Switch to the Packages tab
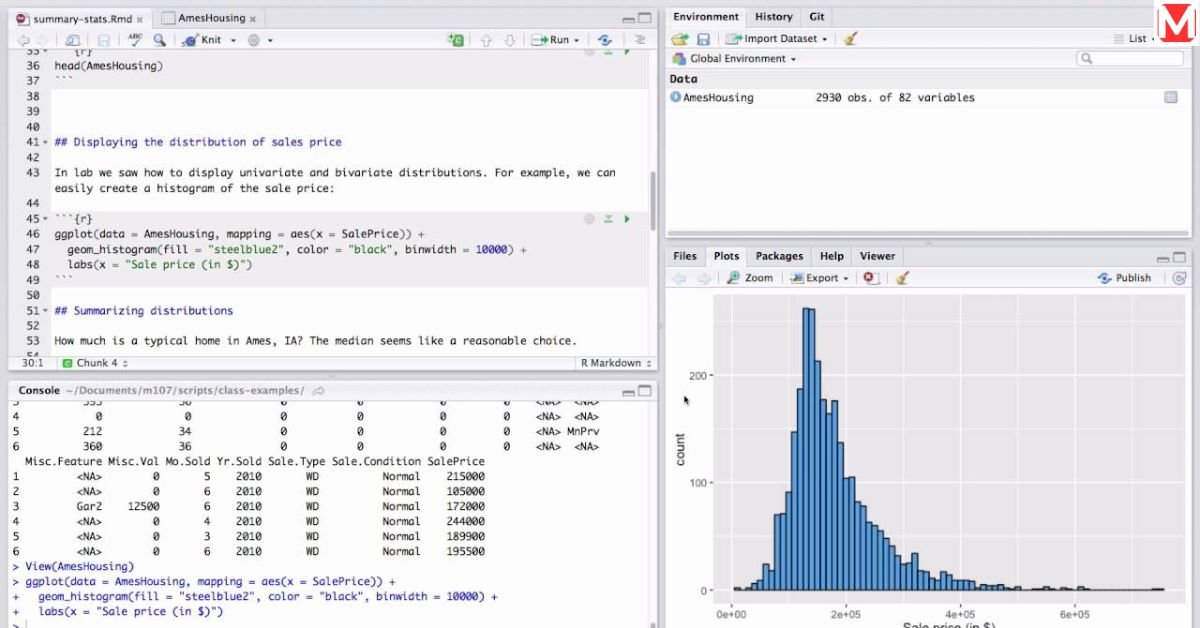Viewport: 1200px width, 628px height. tap(779, 256)
